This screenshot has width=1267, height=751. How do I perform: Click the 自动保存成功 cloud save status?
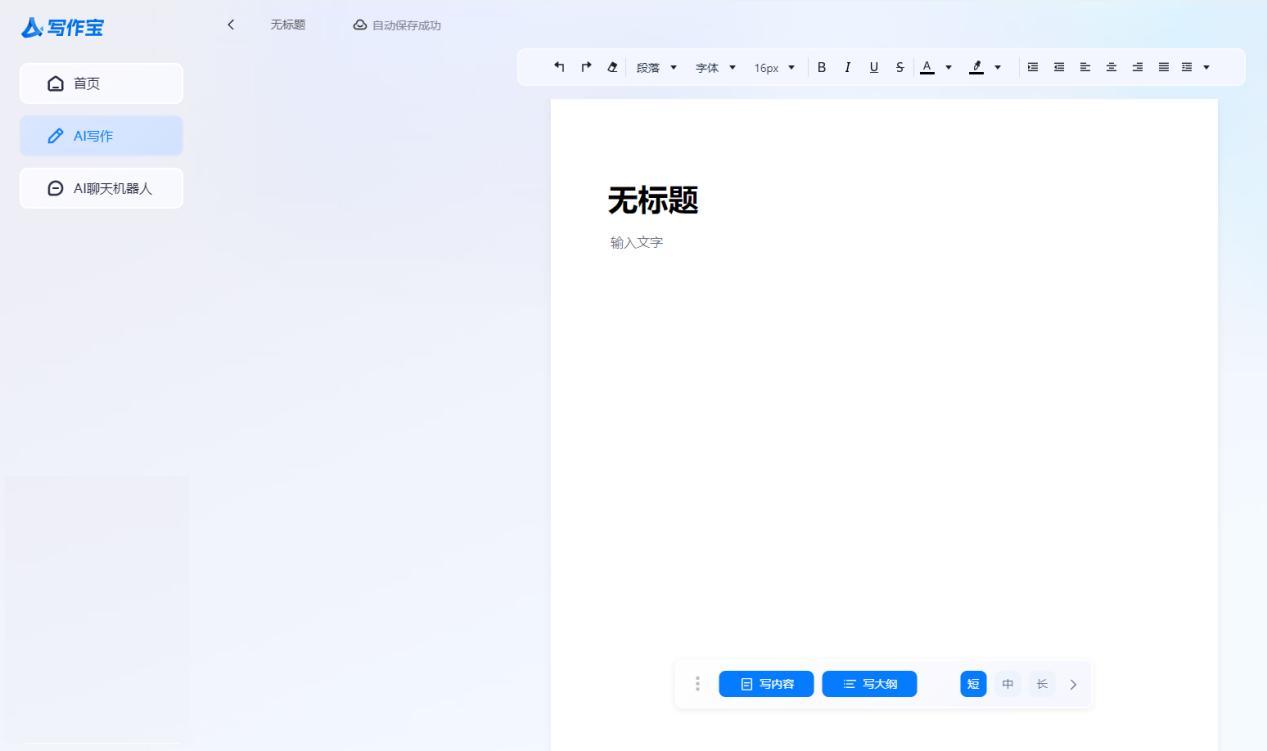click(x=397, y=25)
